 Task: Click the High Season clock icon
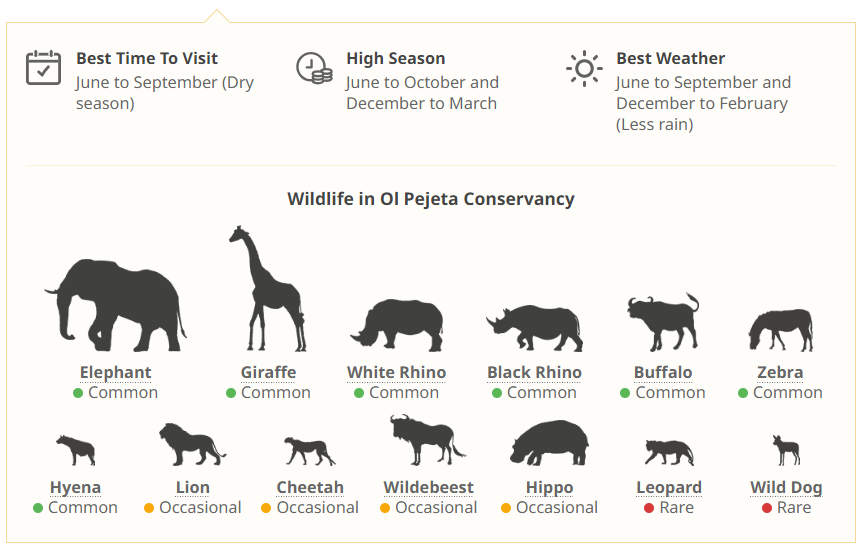point(314,68)
